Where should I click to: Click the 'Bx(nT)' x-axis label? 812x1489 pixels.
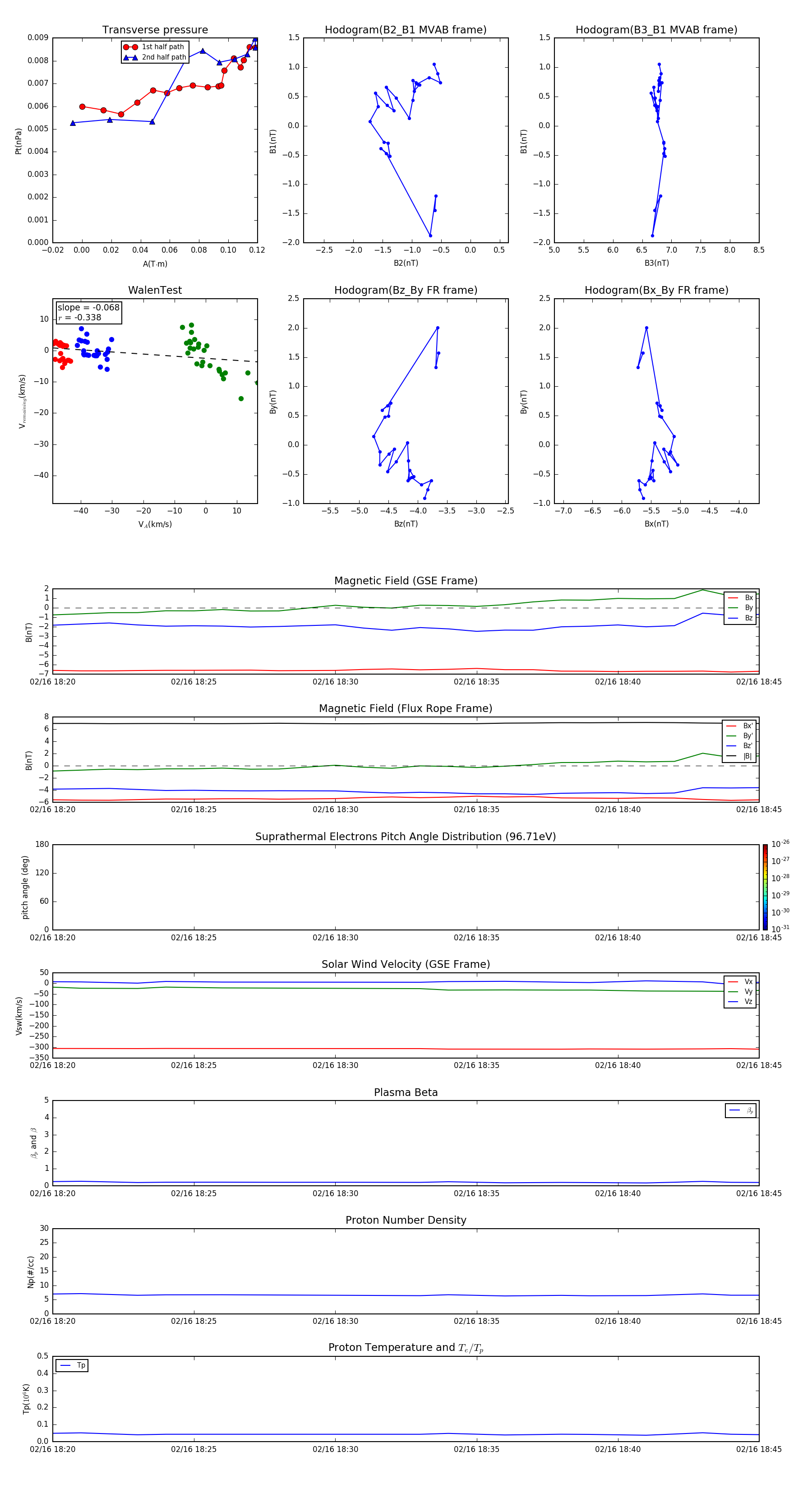[656, 524]
